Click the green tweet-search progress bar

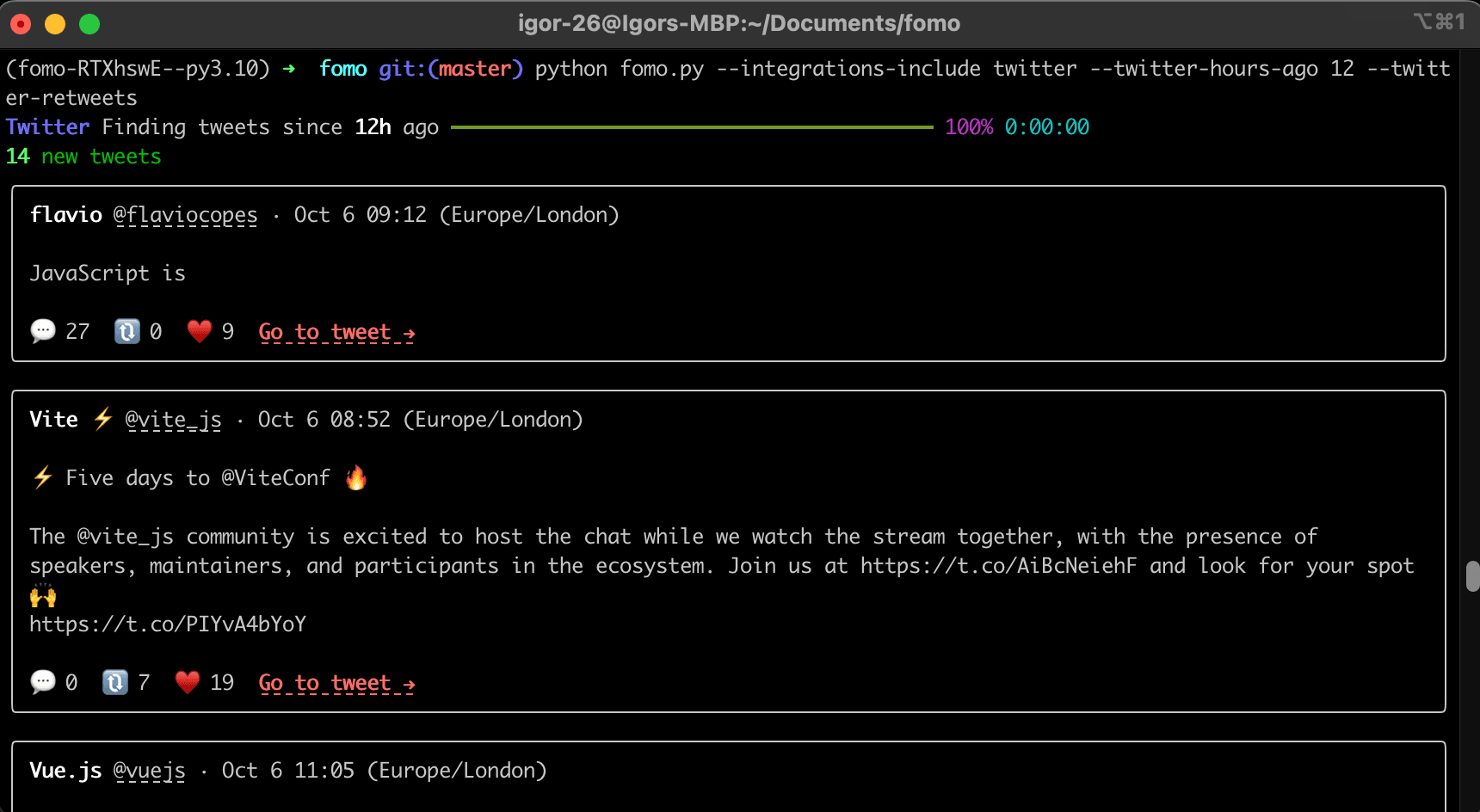pyautogui.click(x=692, y=127)
